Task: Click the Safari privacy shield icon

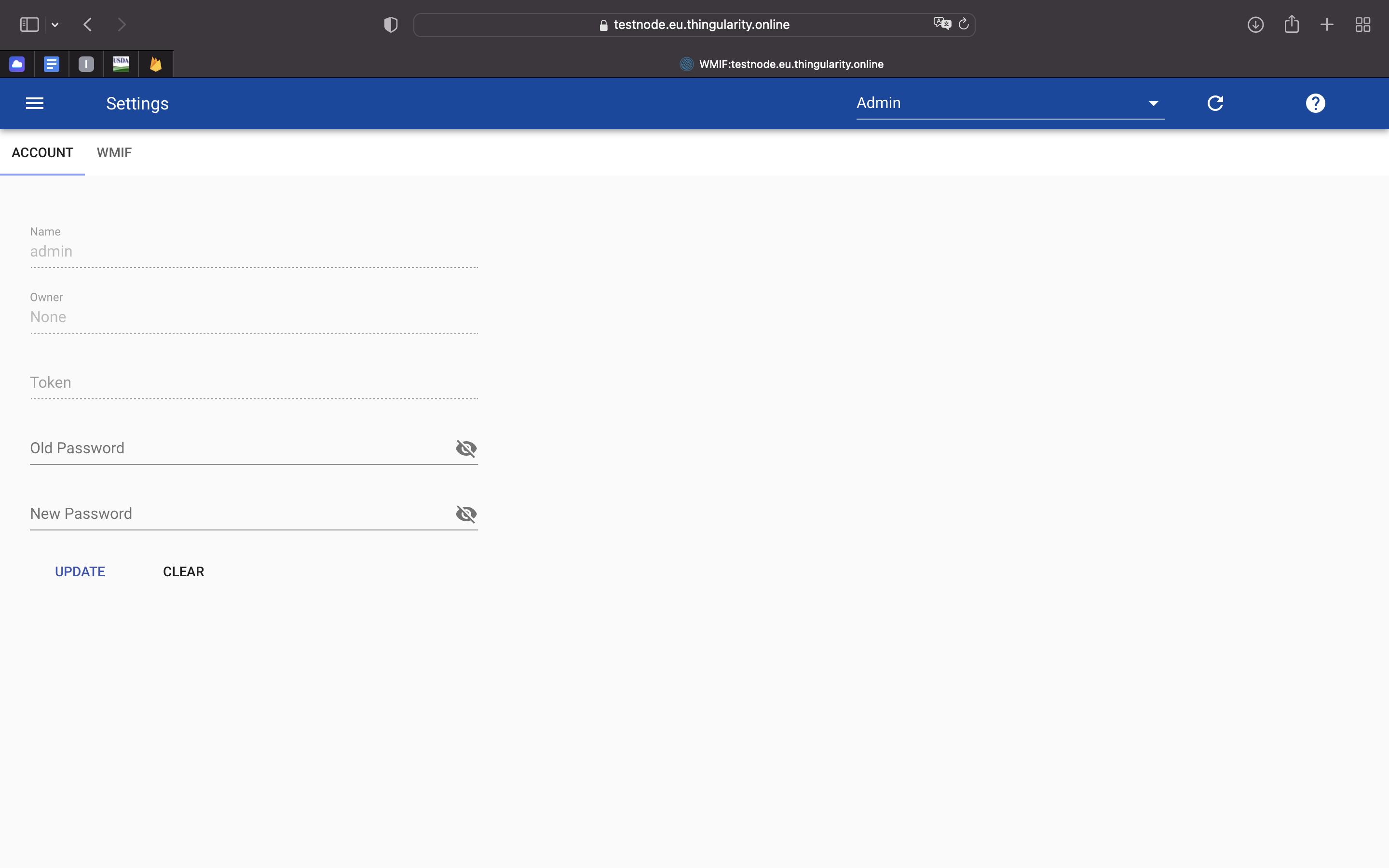Action: [391, 25]
